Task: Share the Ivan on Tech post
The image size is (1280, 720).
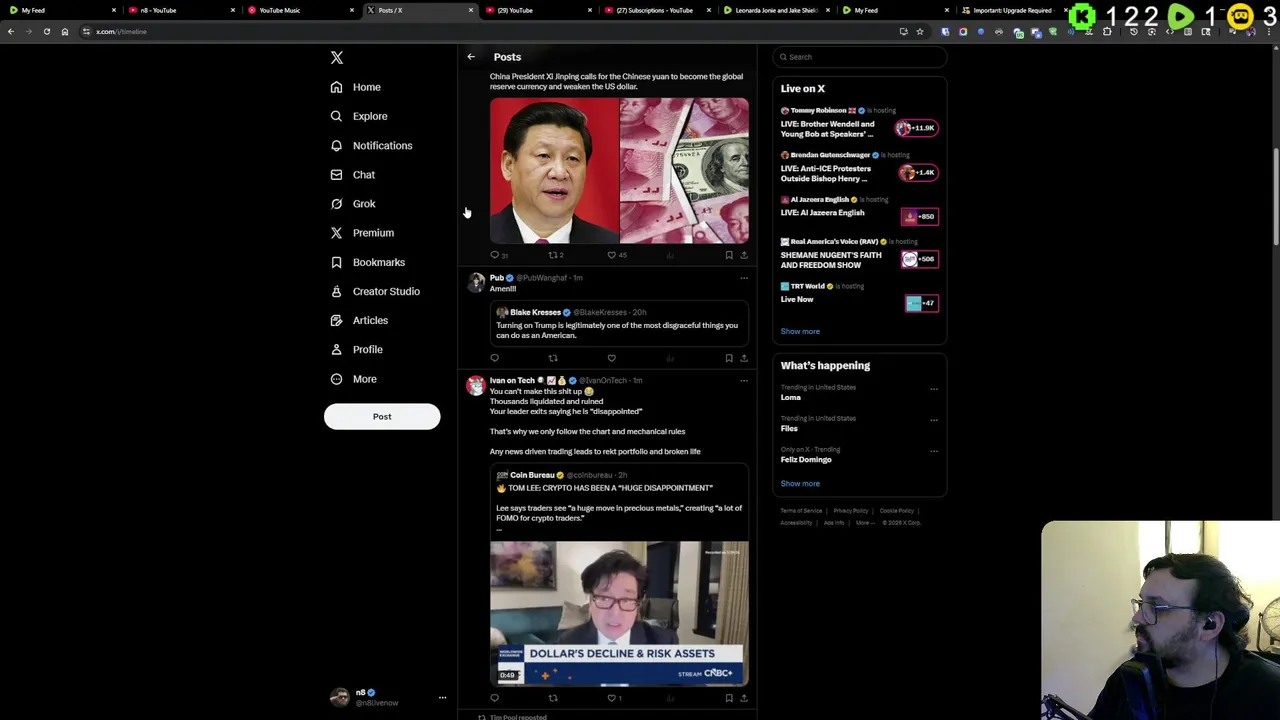Action: click(x=743, y=699)
